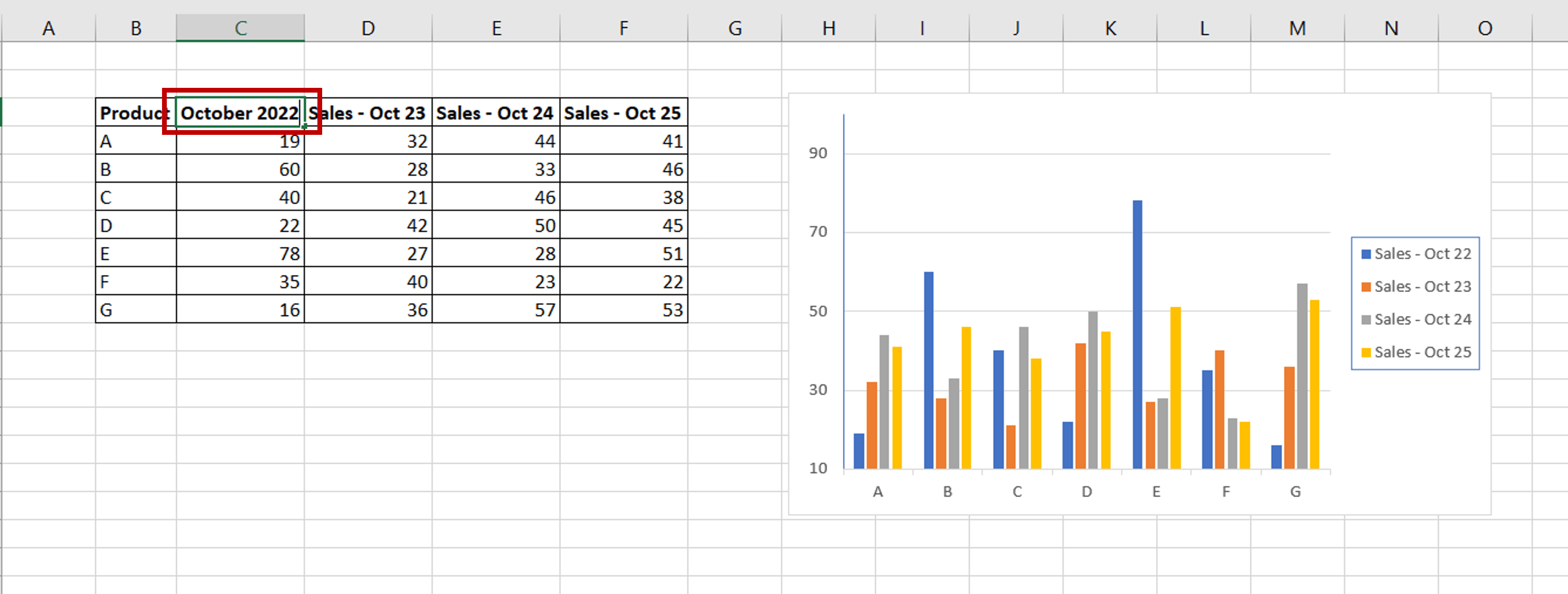Click the Sales - Oct 22 legend entry

pyautogui.click(x=1421, y=254)
